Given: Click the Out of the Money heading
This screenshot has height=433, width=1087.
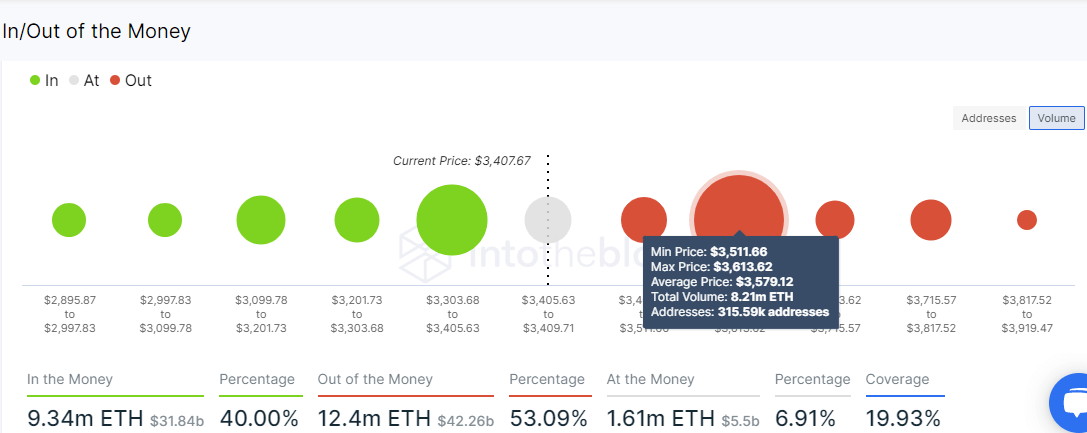Looking at the screenshot, I should click(x=375, y=380).
